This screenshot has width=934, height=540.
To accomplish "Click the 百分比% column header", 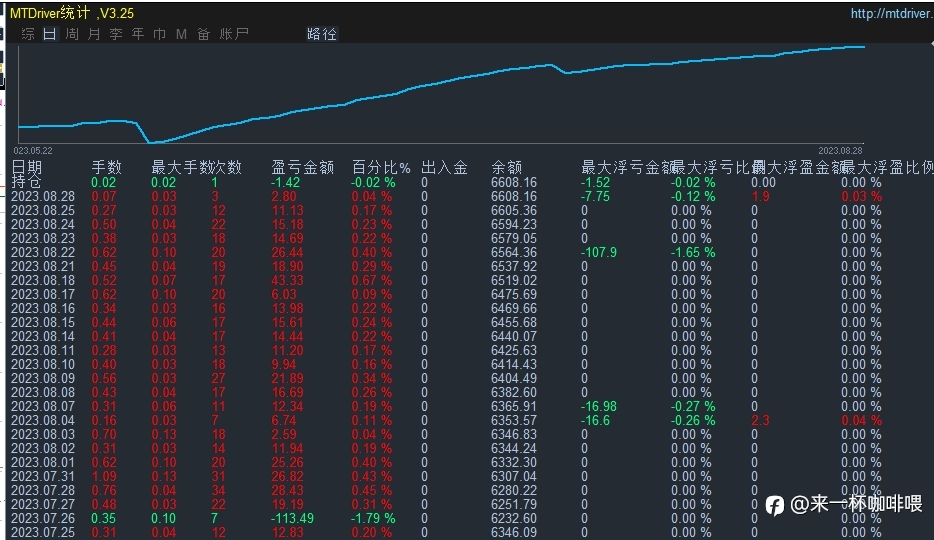I will tap(381, 167).
